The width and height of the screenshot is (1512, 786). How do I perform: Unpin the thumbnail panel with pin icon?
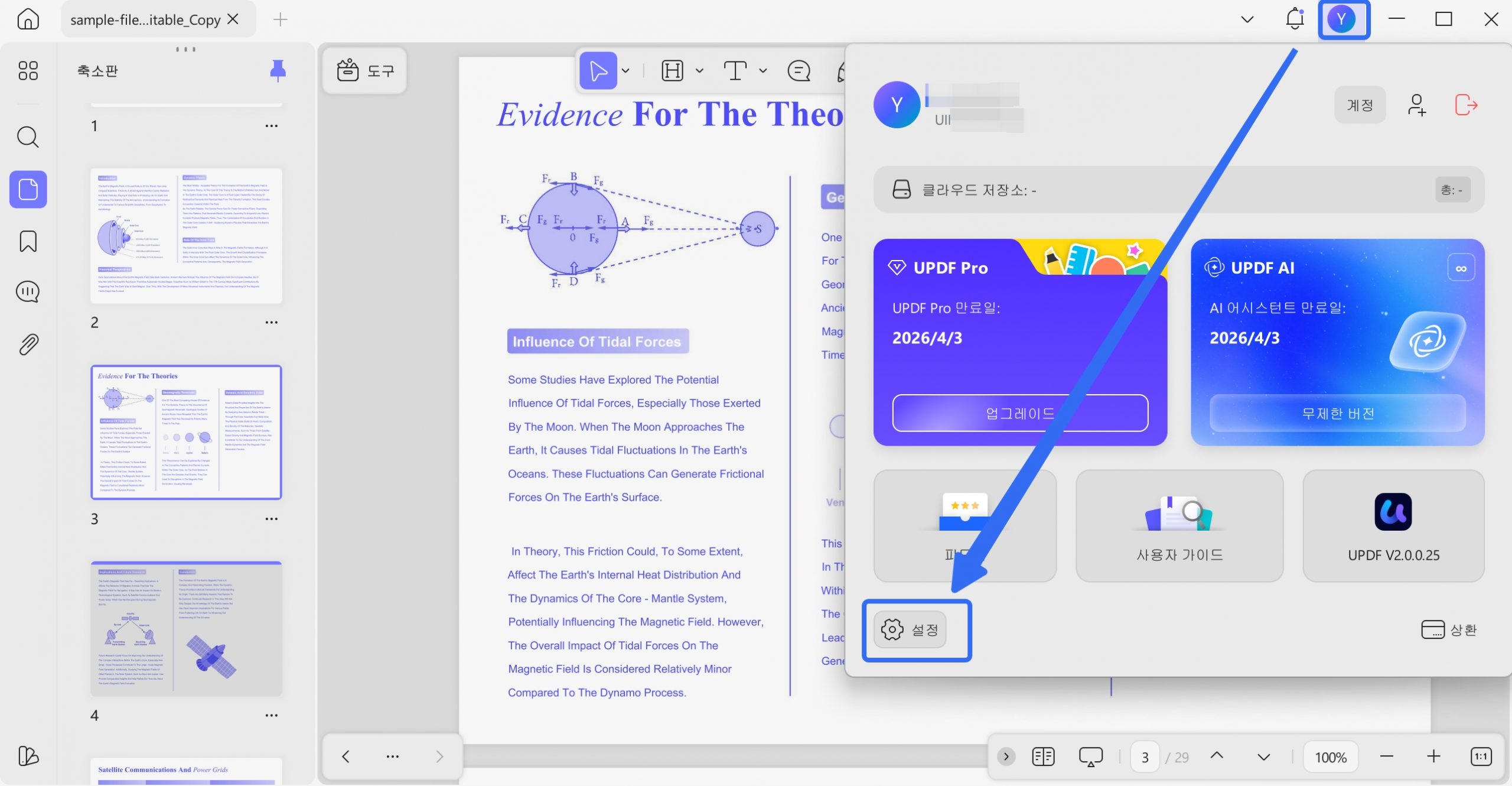coord(278,70)
